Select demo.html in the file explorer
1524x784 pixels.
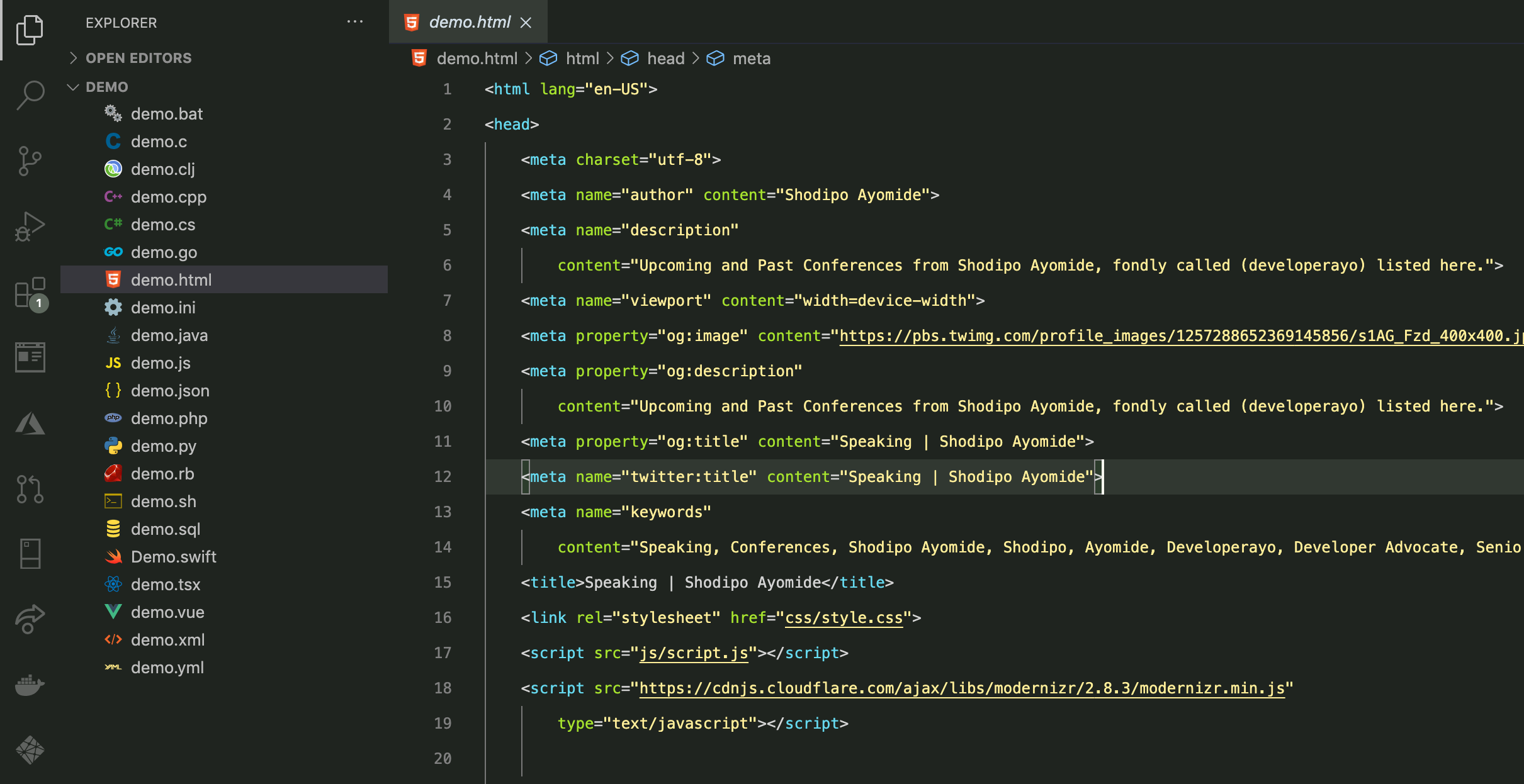click(171, 280)
